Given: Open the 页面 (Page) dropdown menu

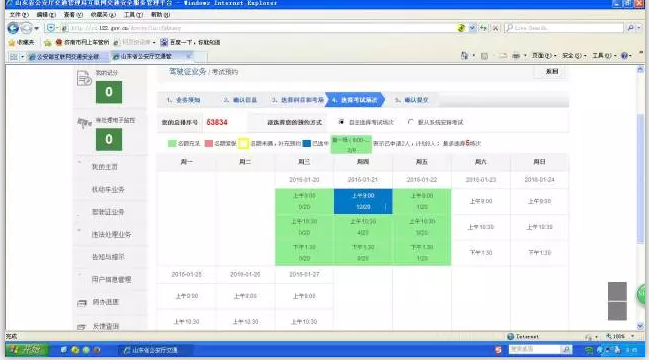Looking at the screenshot, I should 542,55.
